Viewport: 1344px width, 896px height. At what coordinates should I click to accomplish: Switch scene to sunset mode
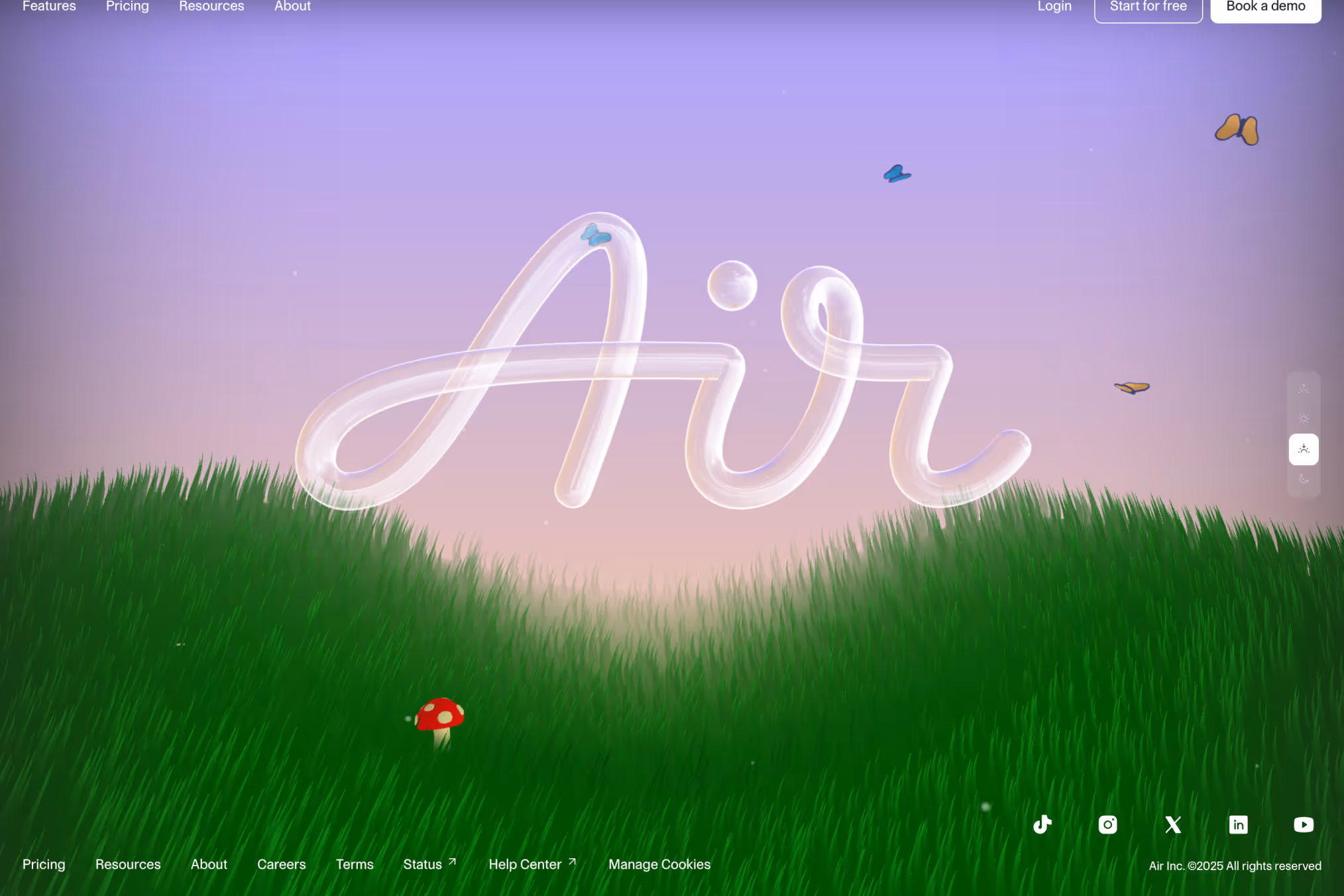(x=1303, y=449)
